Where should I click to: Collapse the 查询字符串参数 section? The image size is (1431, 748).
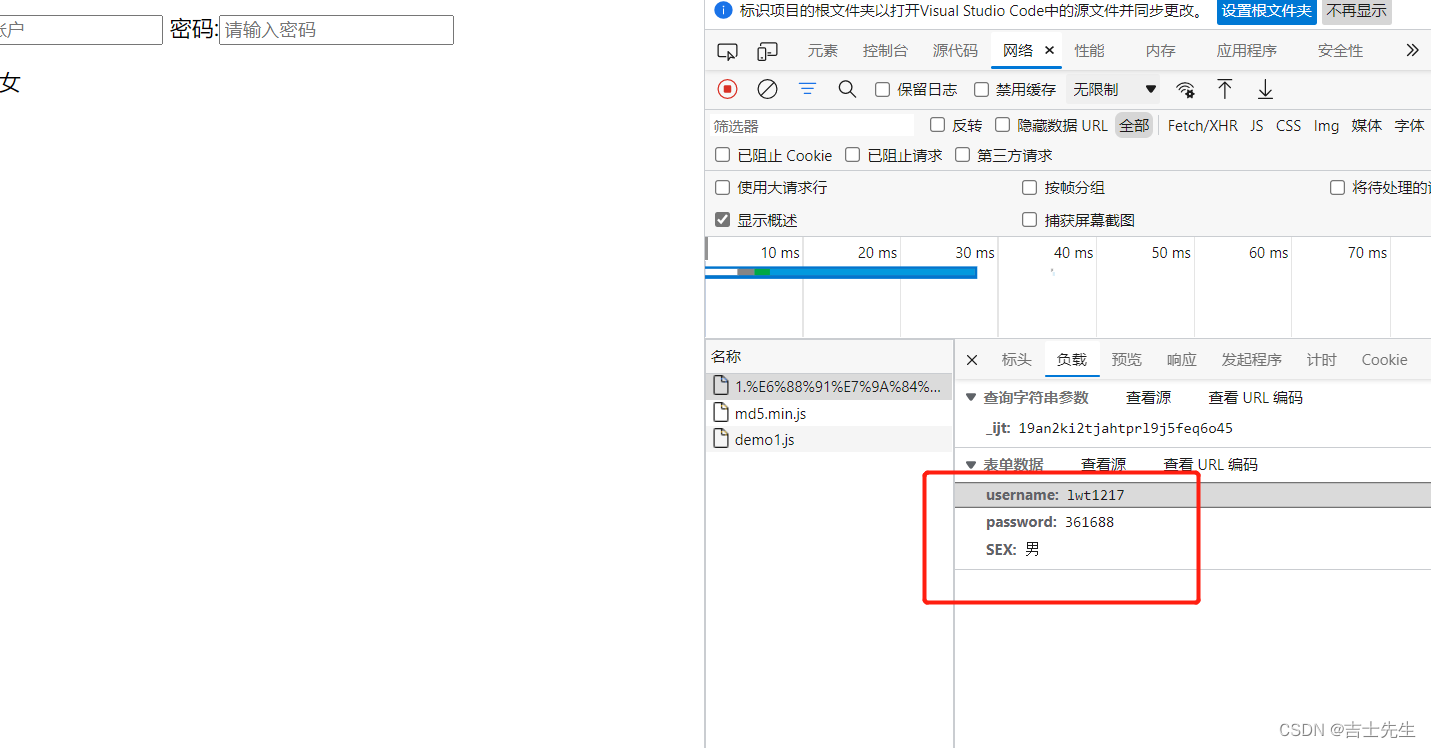tap(971, 397)
